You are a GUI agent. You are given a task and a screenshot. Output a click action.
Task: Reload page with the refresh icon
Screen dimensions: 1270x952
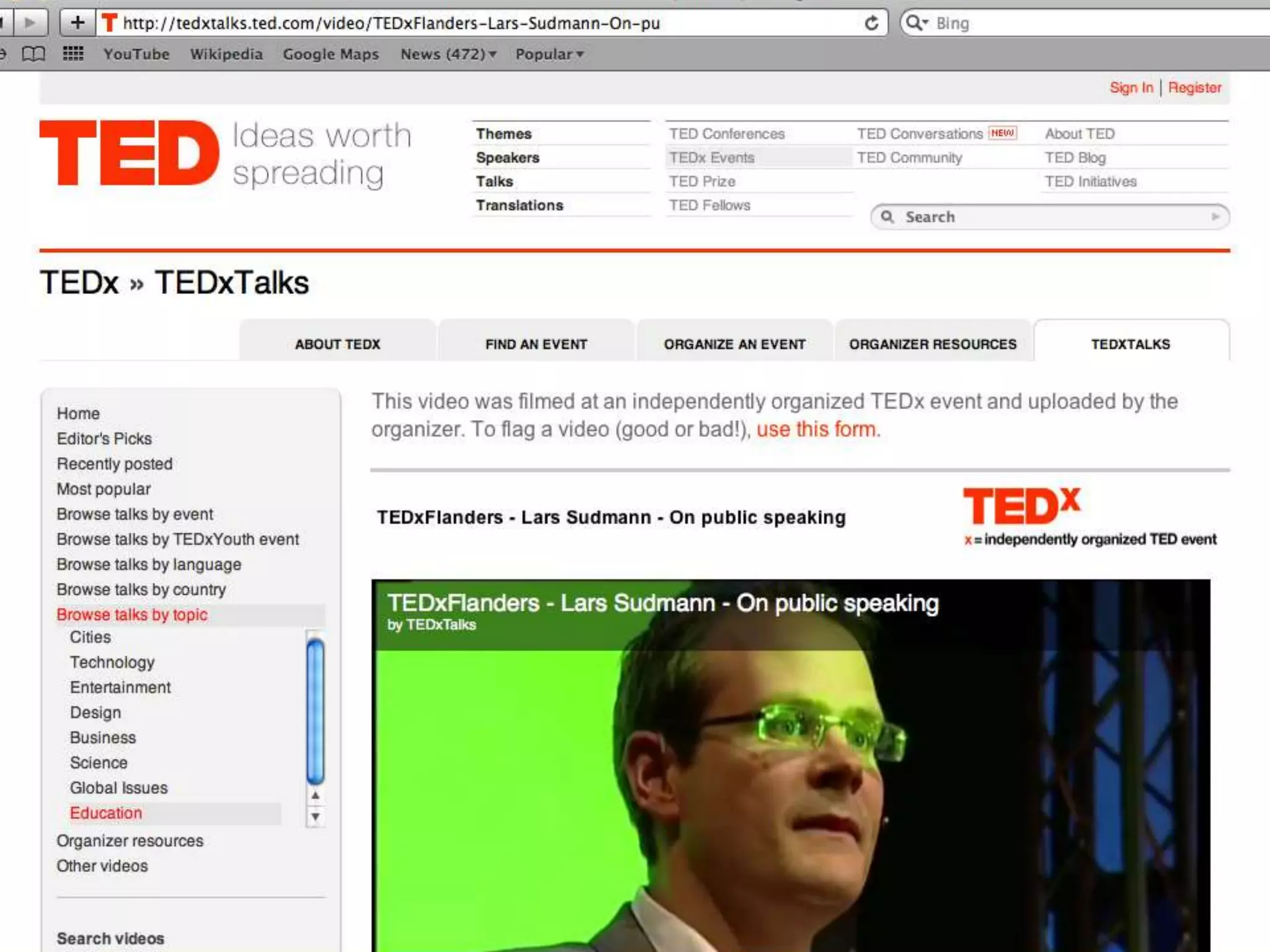click(871, 24)
